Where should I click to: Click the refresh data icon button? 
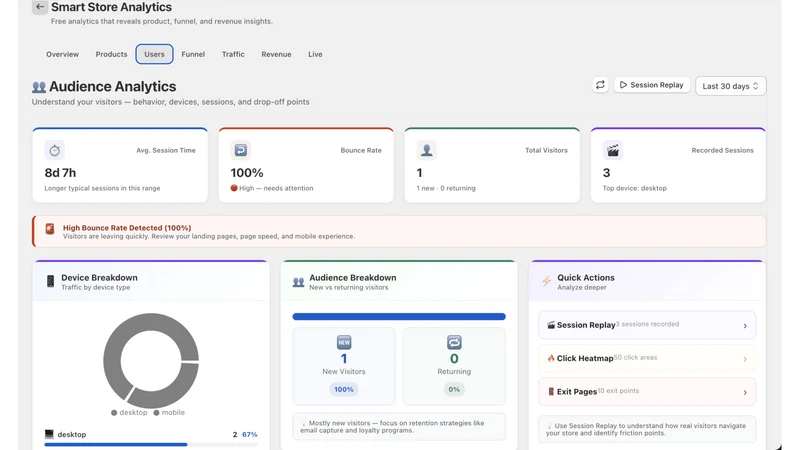[x=600, y=85]
